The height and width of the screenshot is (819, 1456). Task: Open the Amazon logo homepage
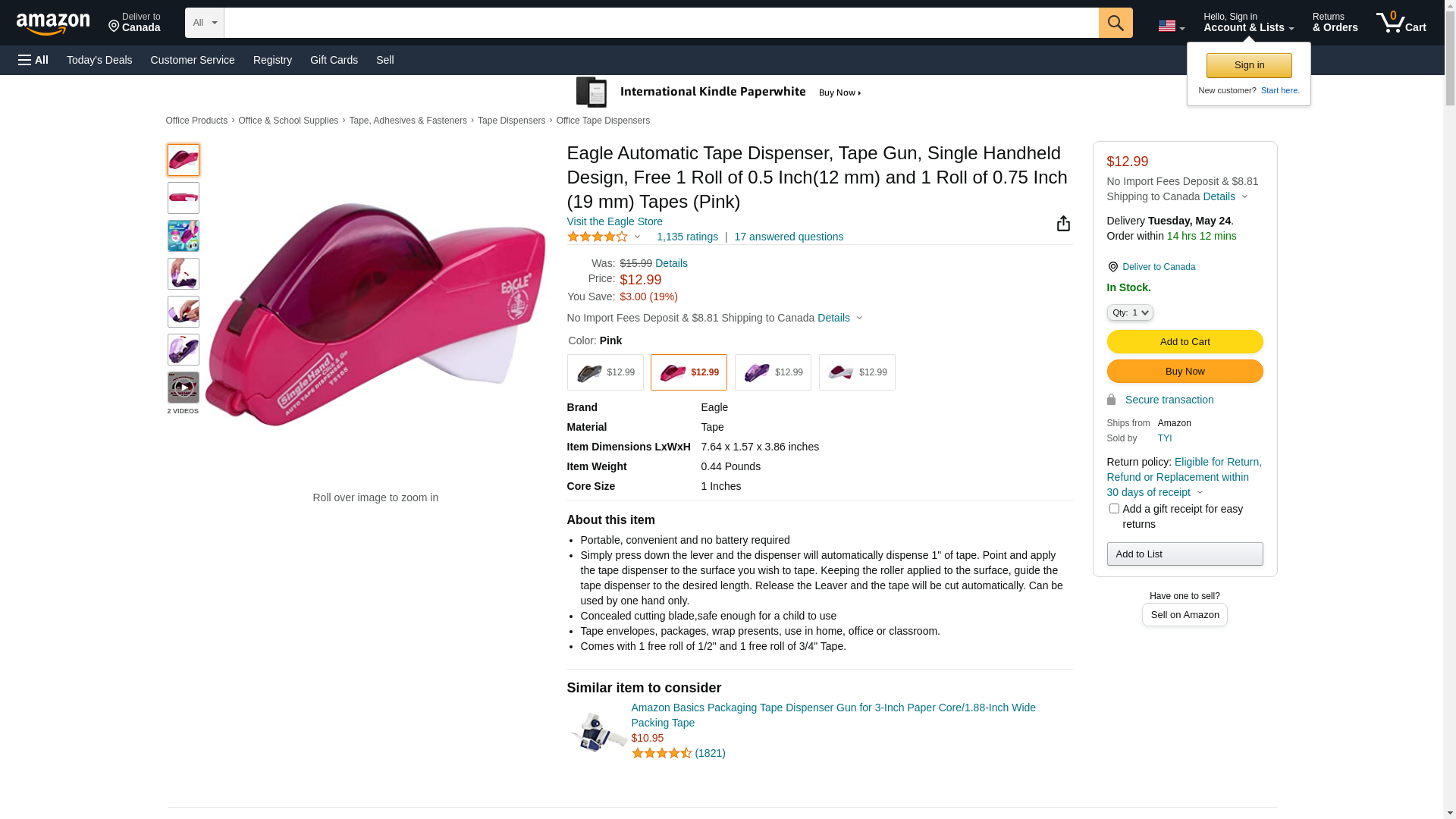(x=53, y=24)
